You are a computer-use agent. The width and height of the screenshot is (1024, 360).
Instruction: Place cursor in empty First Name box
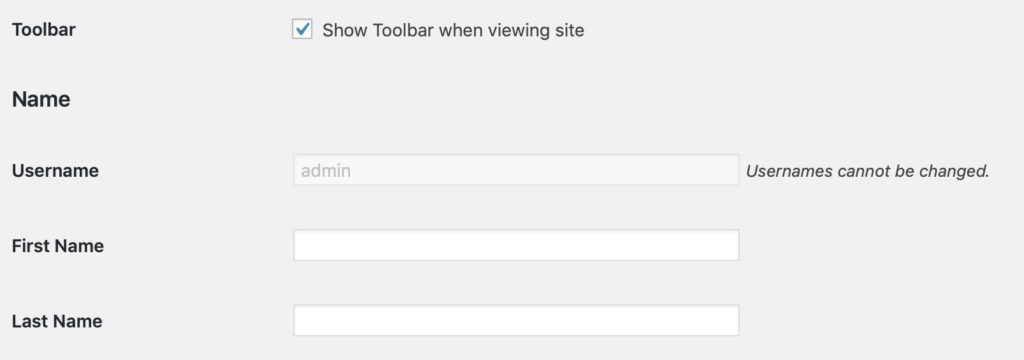coord(516,245)
